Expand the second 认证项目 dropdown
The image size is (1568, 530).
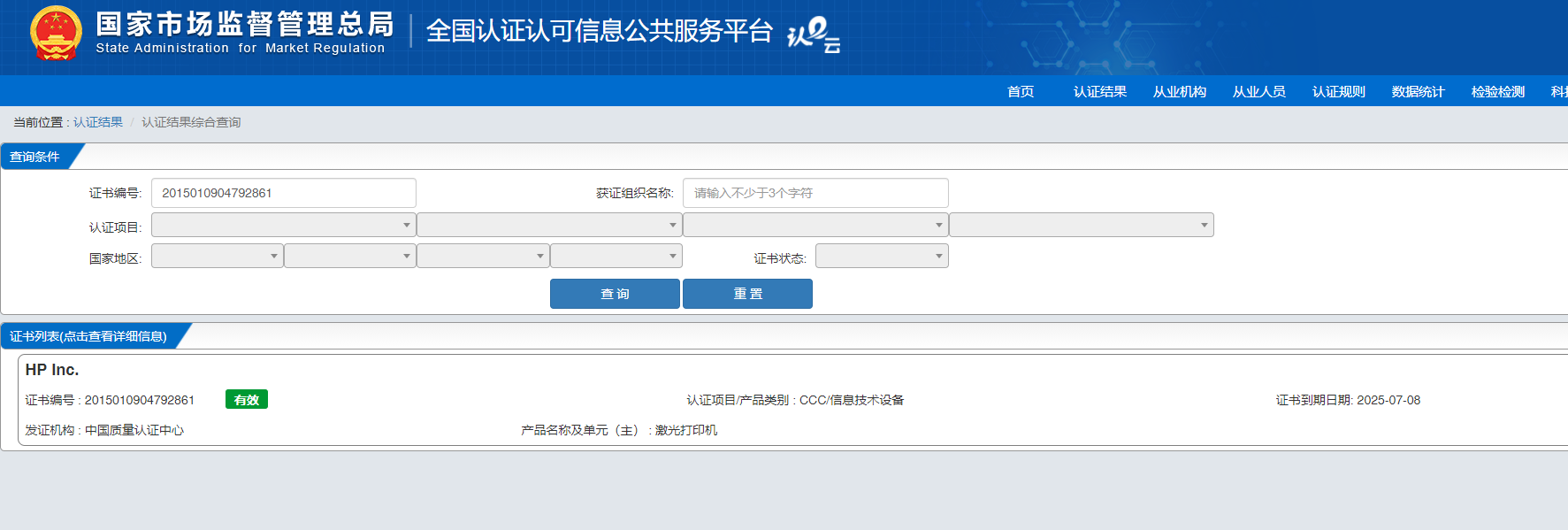[549, 225]
